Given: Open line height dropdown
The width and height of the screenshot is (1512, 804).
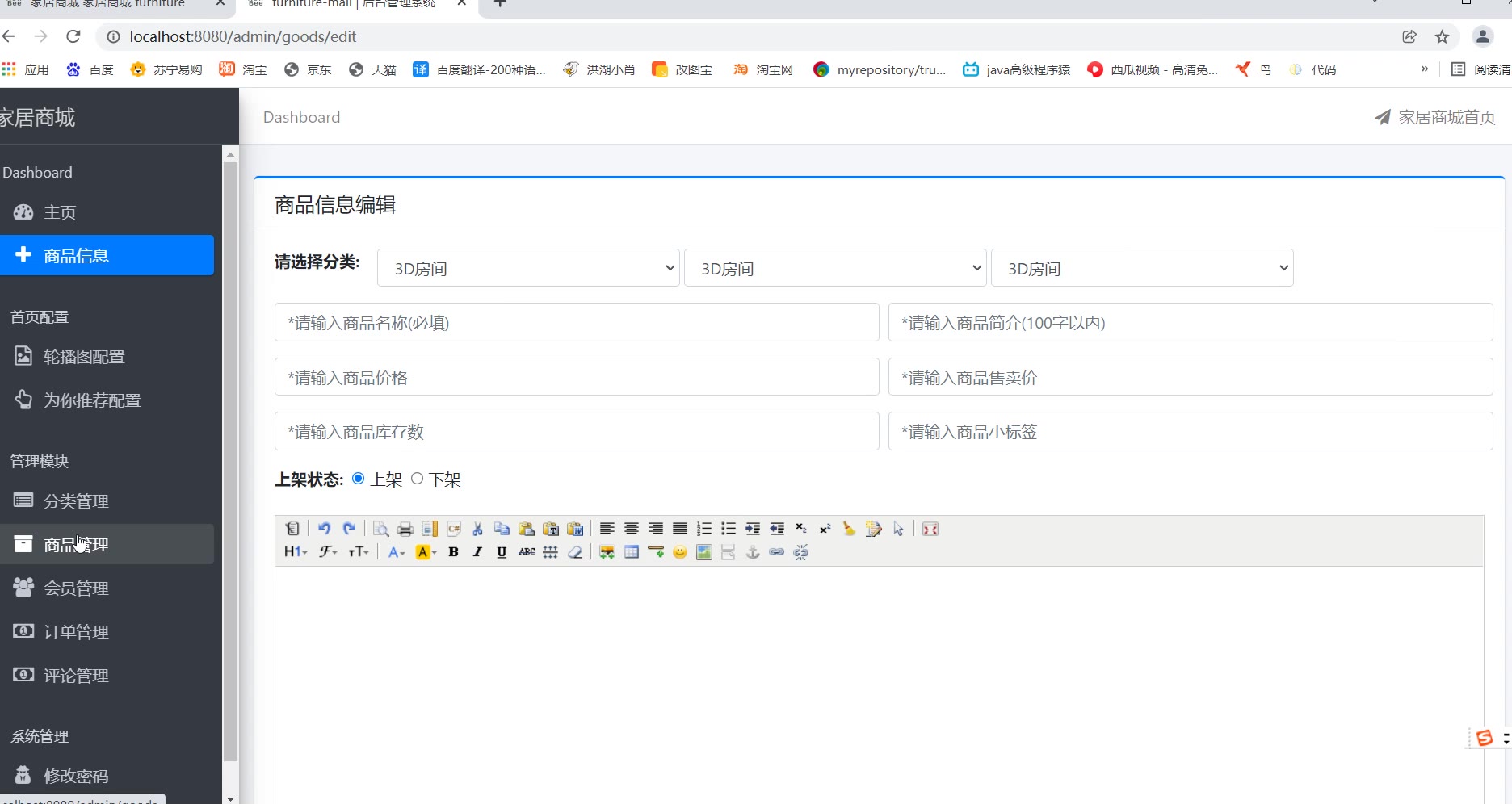Looking at the screenshot, I should point(551,552).
